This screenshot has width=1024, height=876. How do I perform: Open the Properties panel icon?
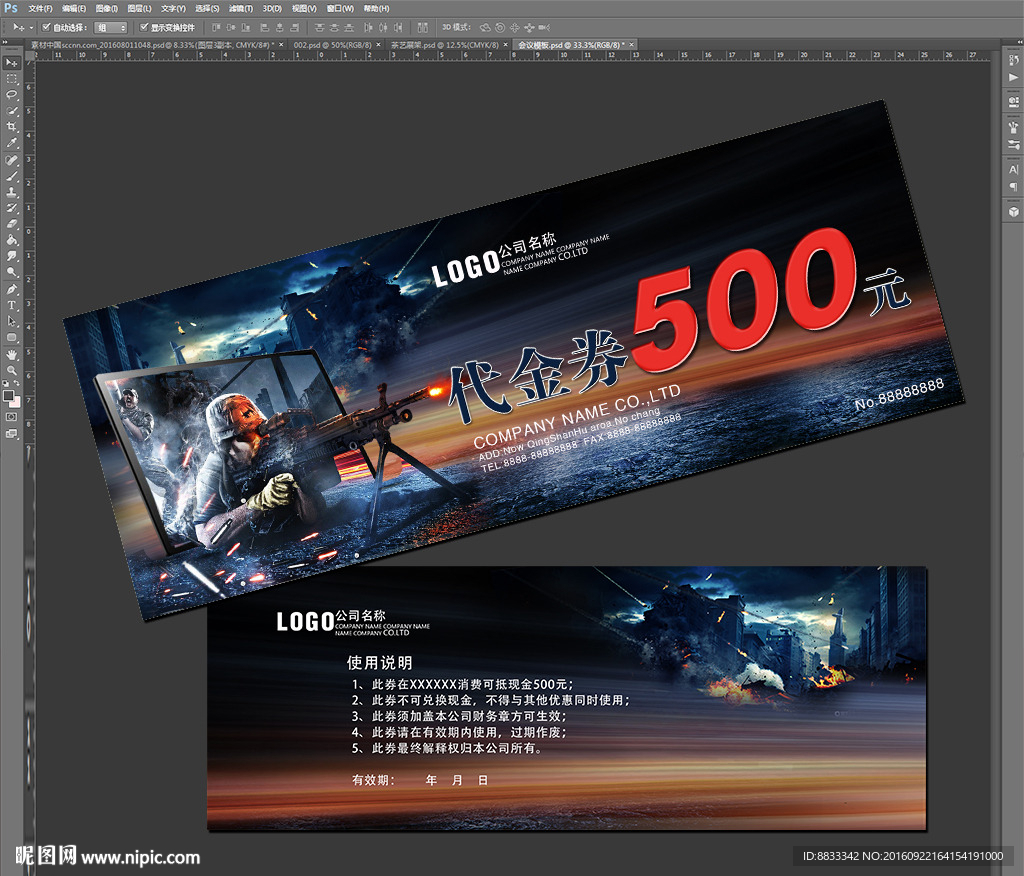click(1014, 103)
